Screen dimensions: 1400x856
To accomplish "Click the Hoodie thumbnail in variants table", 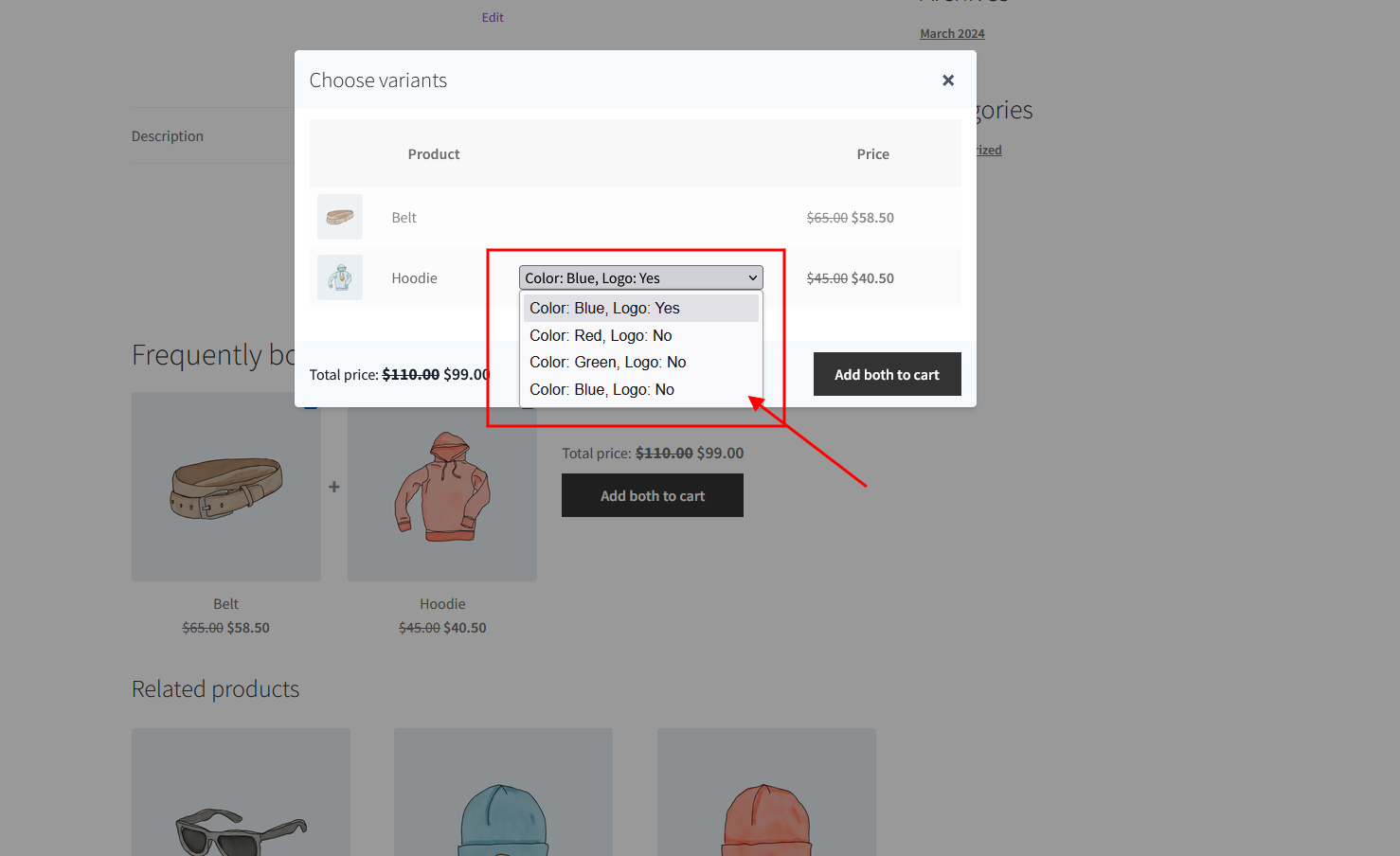I will [339, 277].
